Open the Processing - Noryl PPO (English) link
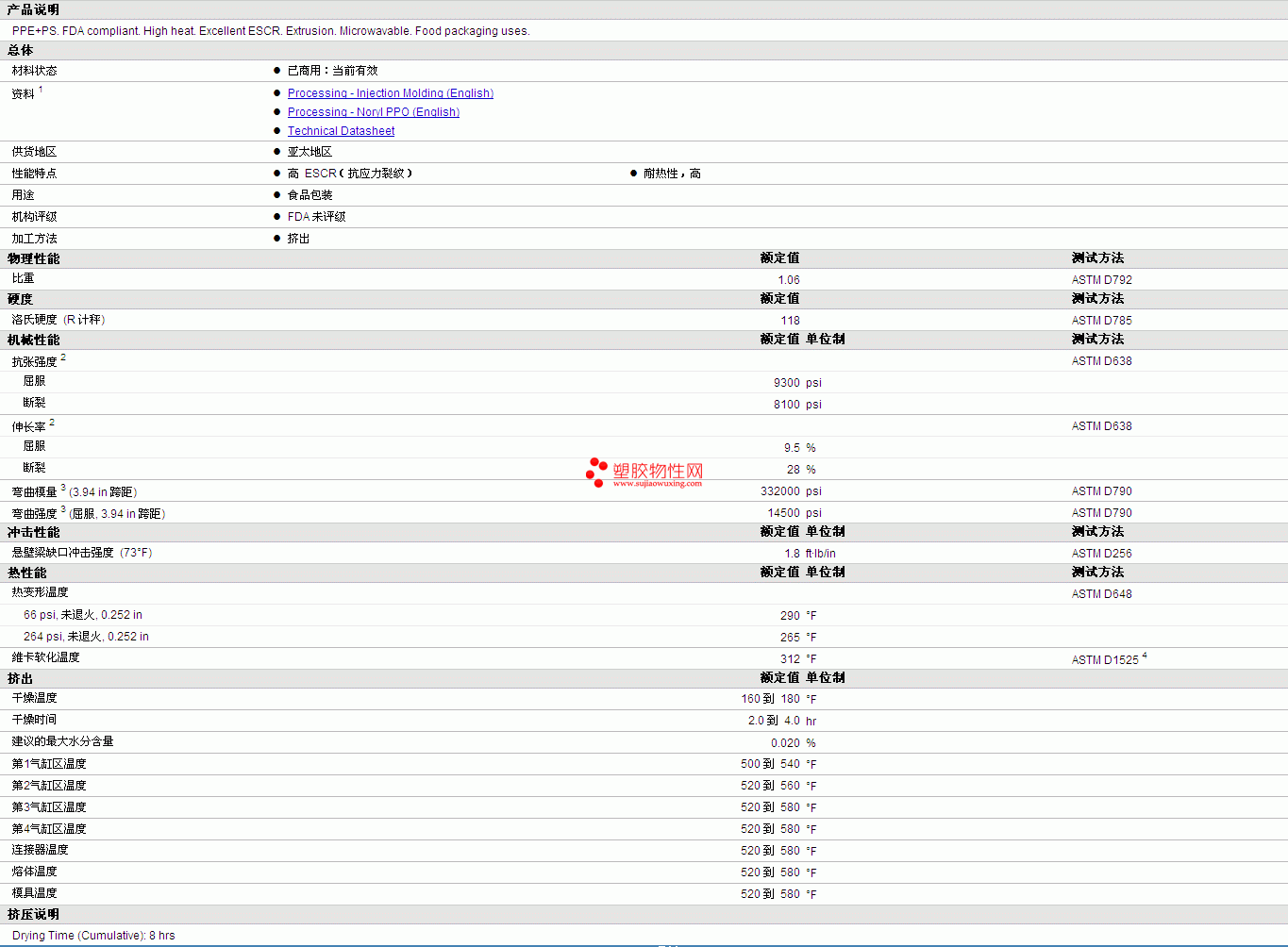Viewport: 1288px width, 947px height. 374,112
